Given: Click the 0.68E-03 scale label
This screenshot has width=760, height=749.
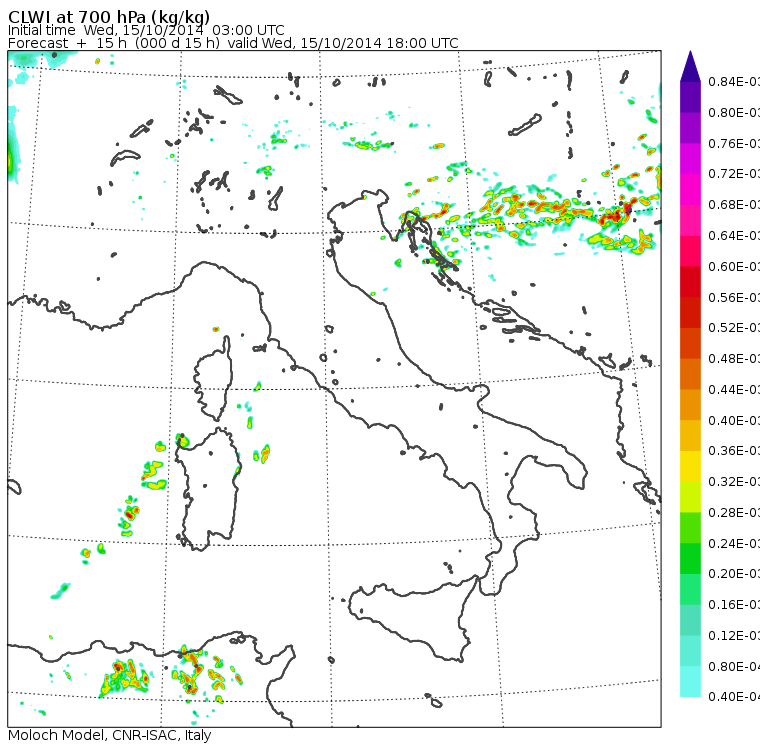Looking at the screenshot, I should (x=734, y=205).
